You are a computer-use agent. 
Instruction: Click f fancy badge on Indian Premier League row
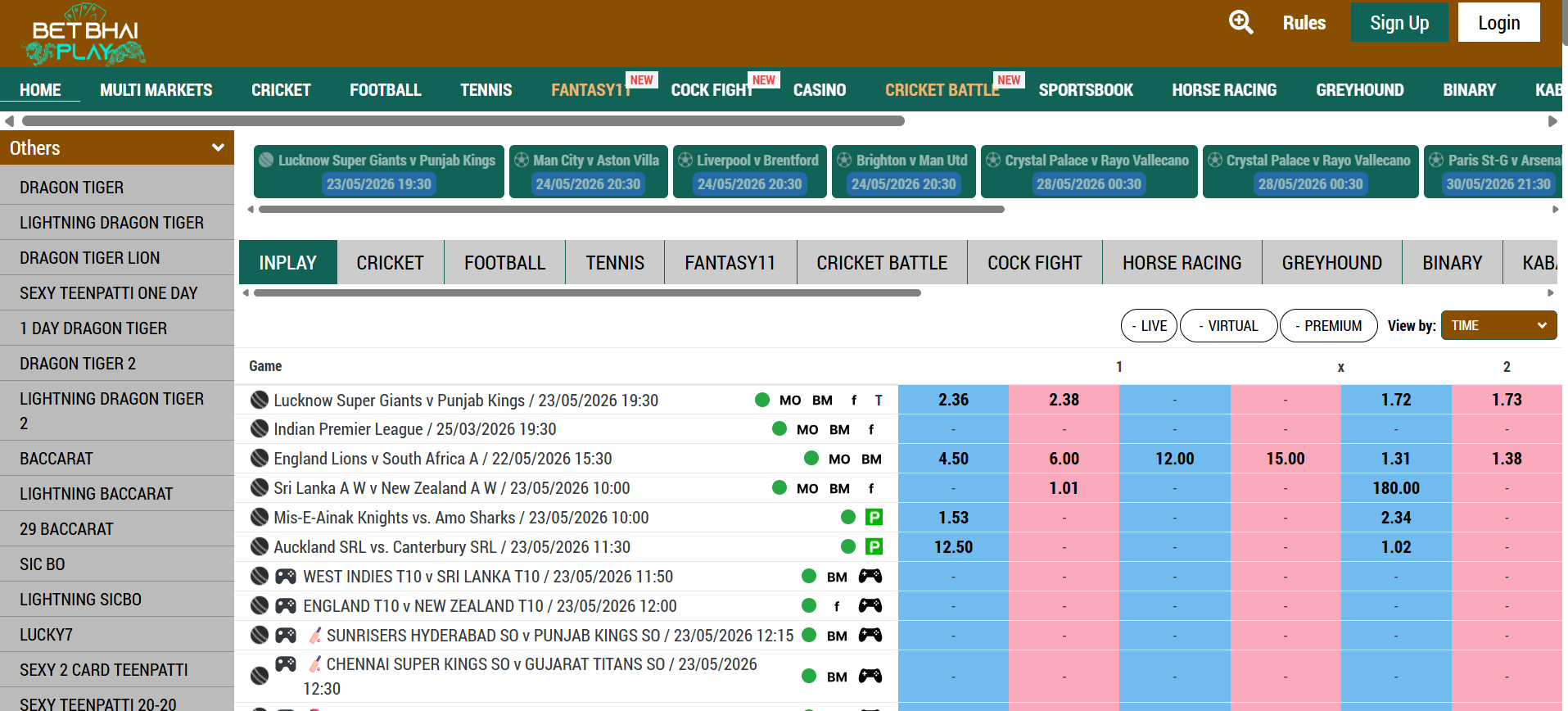[x=870, y=429]
